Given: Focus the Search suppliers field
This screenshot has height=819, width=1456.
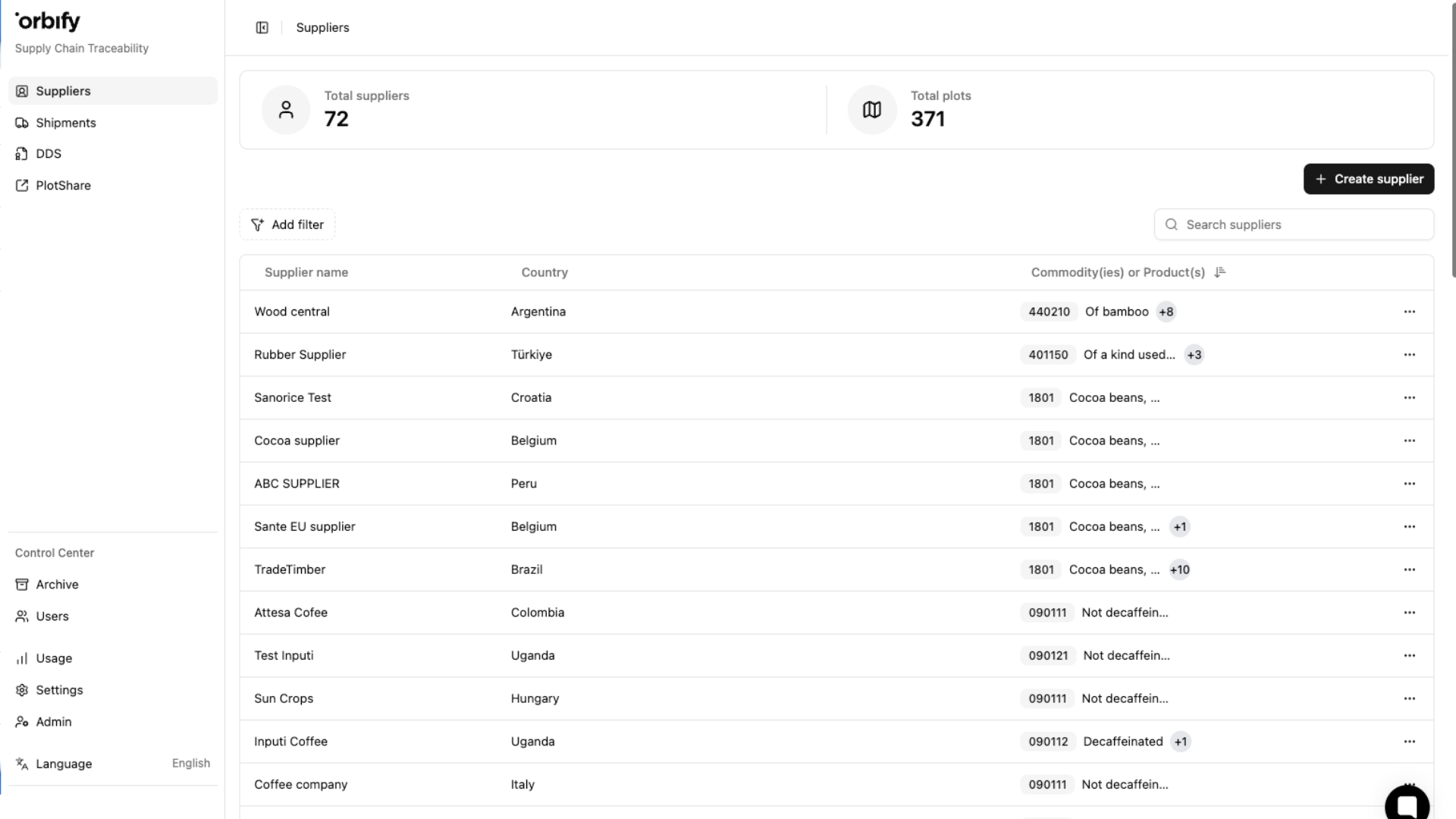Looking at the screenshot, I should point(1294,224).
